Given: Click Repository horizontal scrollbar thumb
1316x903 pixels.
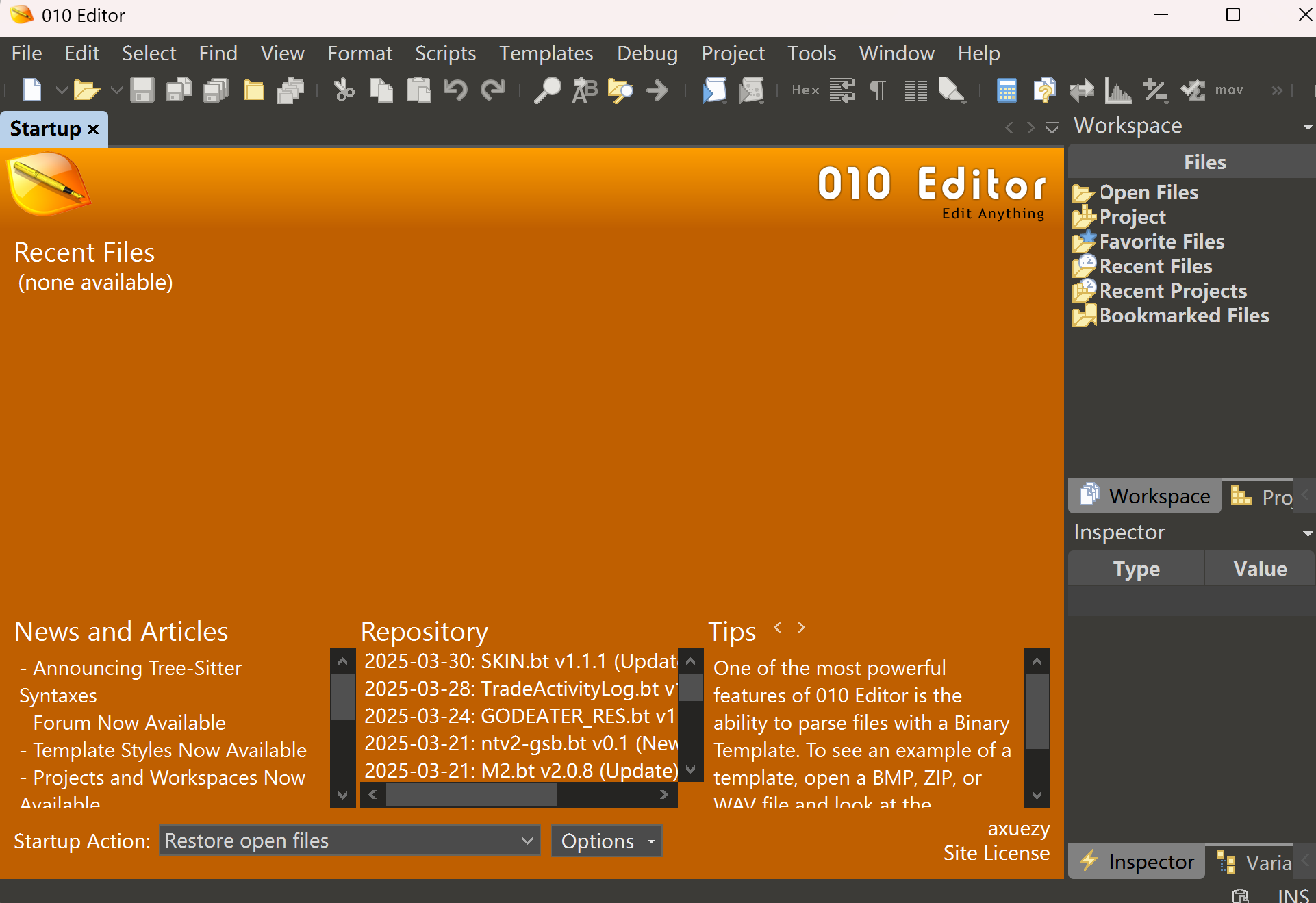Looking at the screenshot, I should pyautogui.click(x=471, y=794).
